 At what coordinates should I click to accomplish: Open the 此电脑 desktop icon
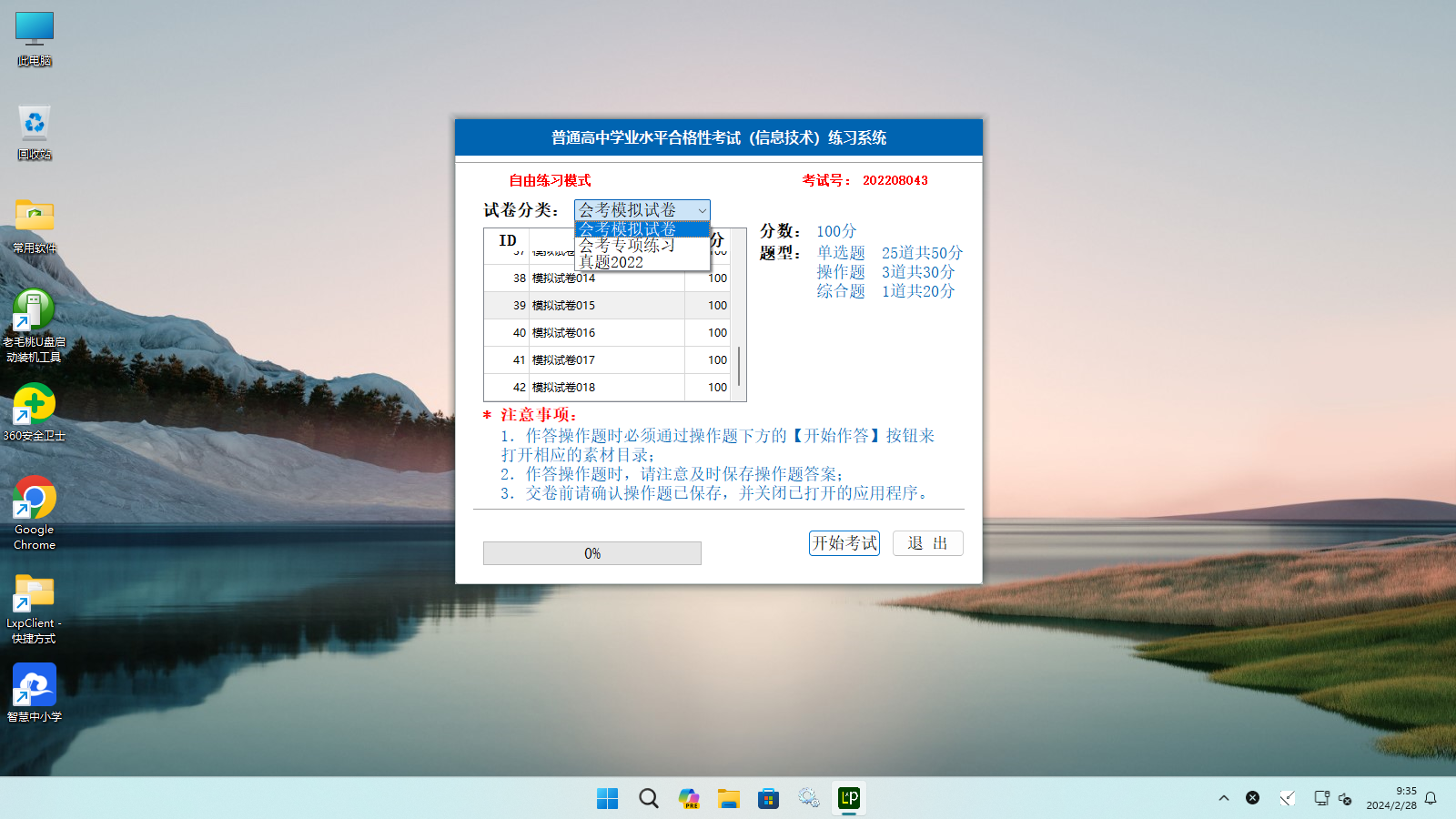[x=35, y=38]
